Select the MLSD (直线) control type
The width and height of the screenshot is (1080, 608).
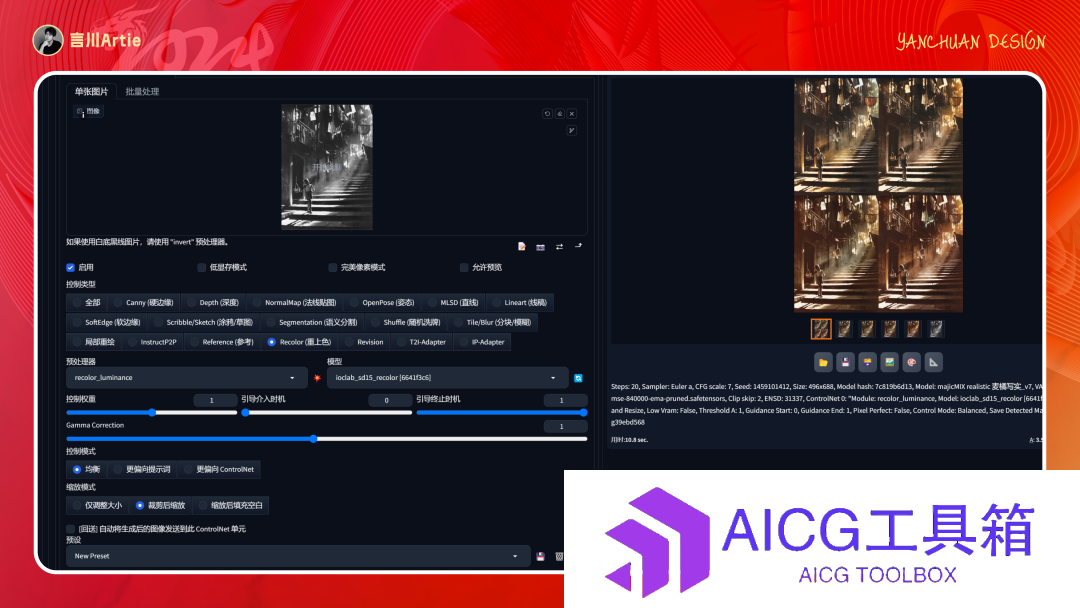point(453,302)
